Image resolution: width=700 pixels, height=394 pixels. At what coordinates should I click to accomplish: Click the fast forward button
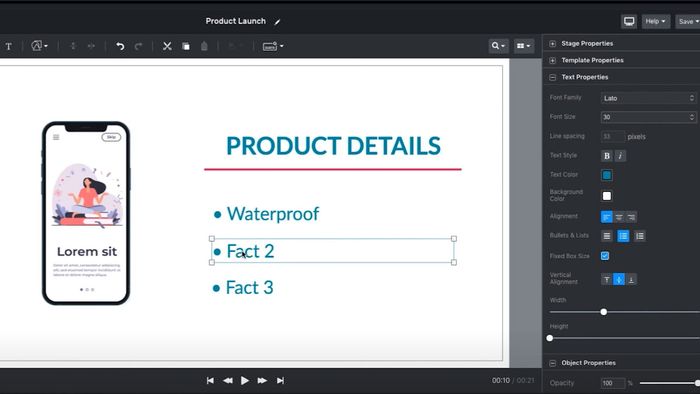262,381
